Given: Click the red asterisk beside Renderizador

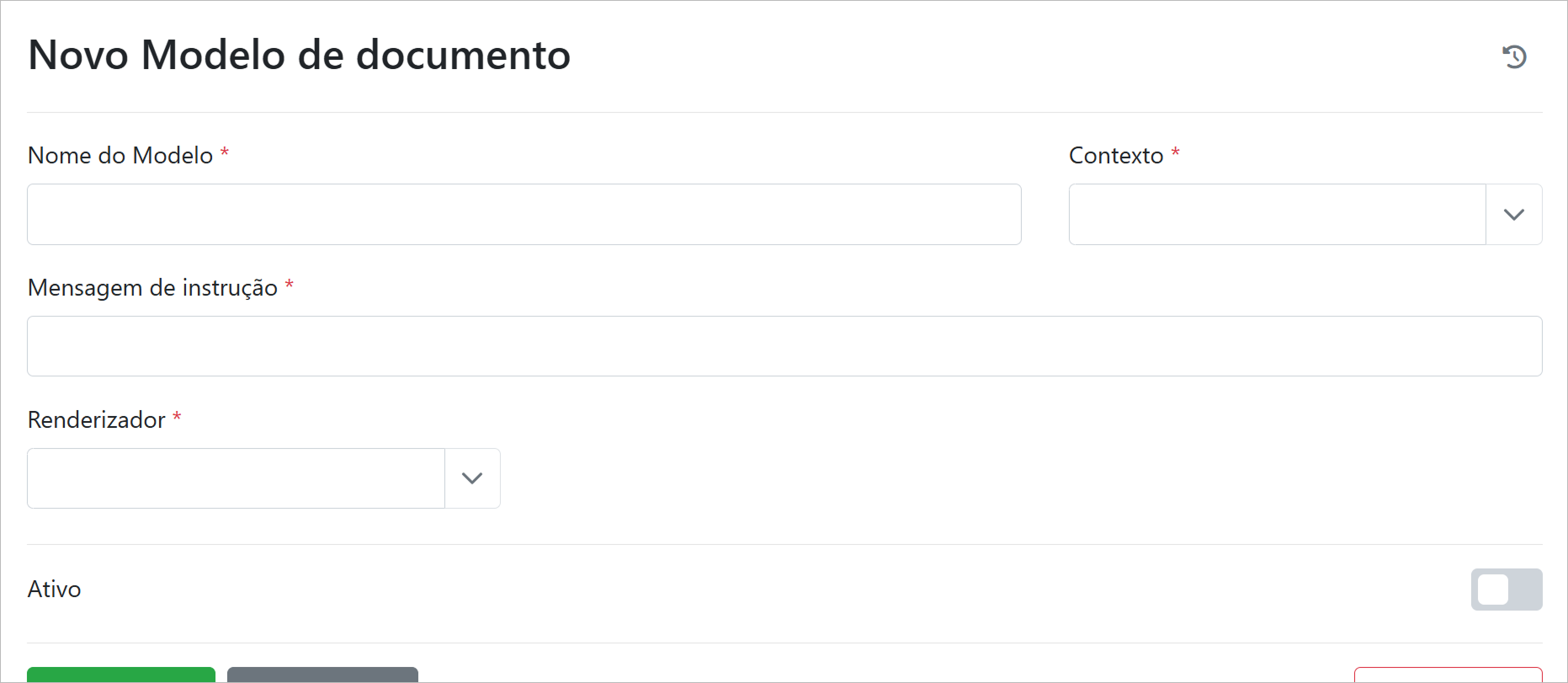Looking at the screenshot, I should [x=177, y=417].
